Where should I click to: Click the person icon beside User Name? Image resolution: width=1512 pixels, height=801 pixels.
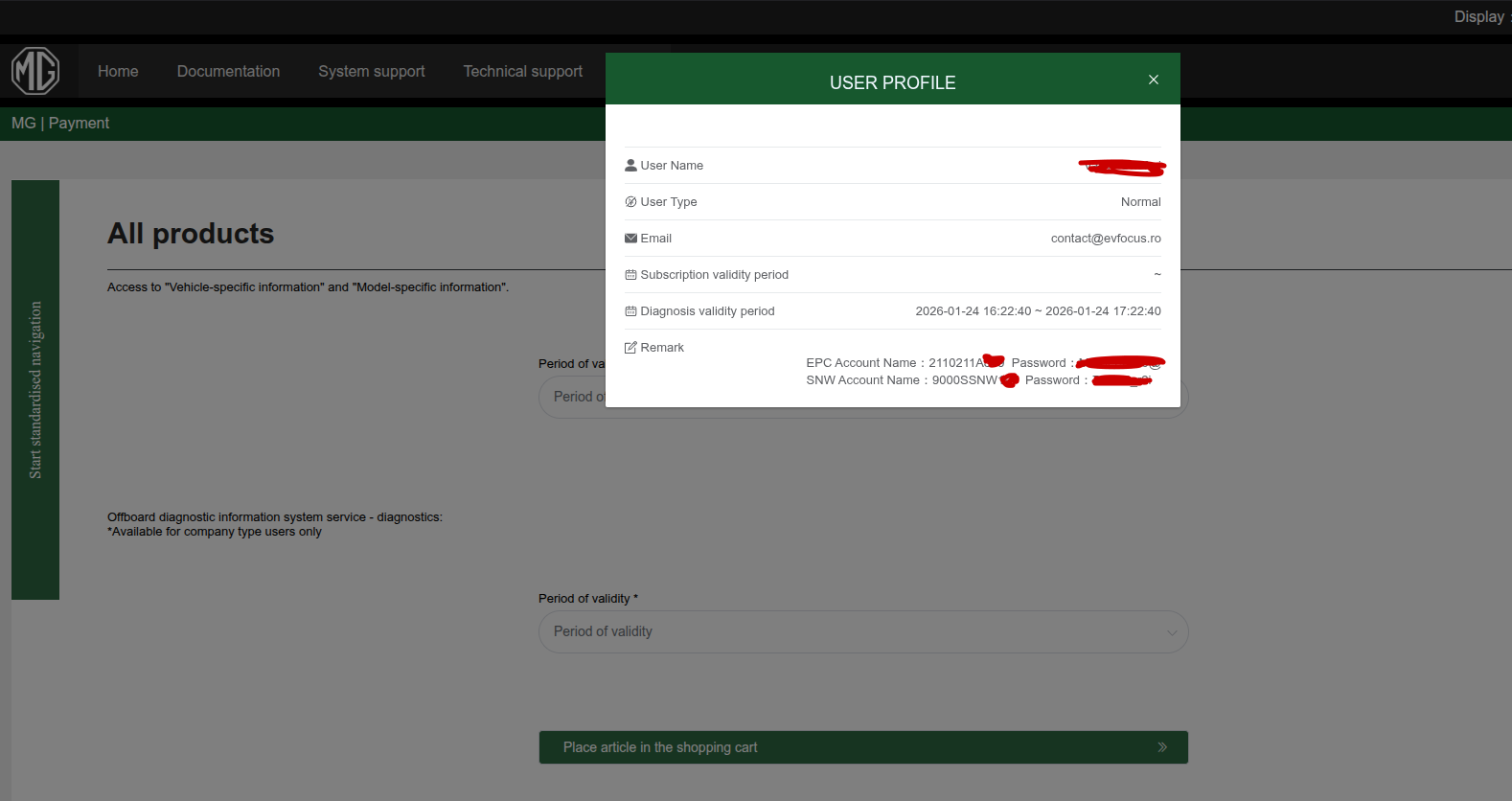tap(630, 166)
